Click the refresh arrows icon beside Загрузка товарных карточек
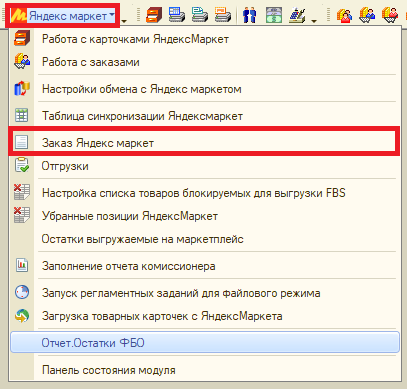 pos(22,316)
